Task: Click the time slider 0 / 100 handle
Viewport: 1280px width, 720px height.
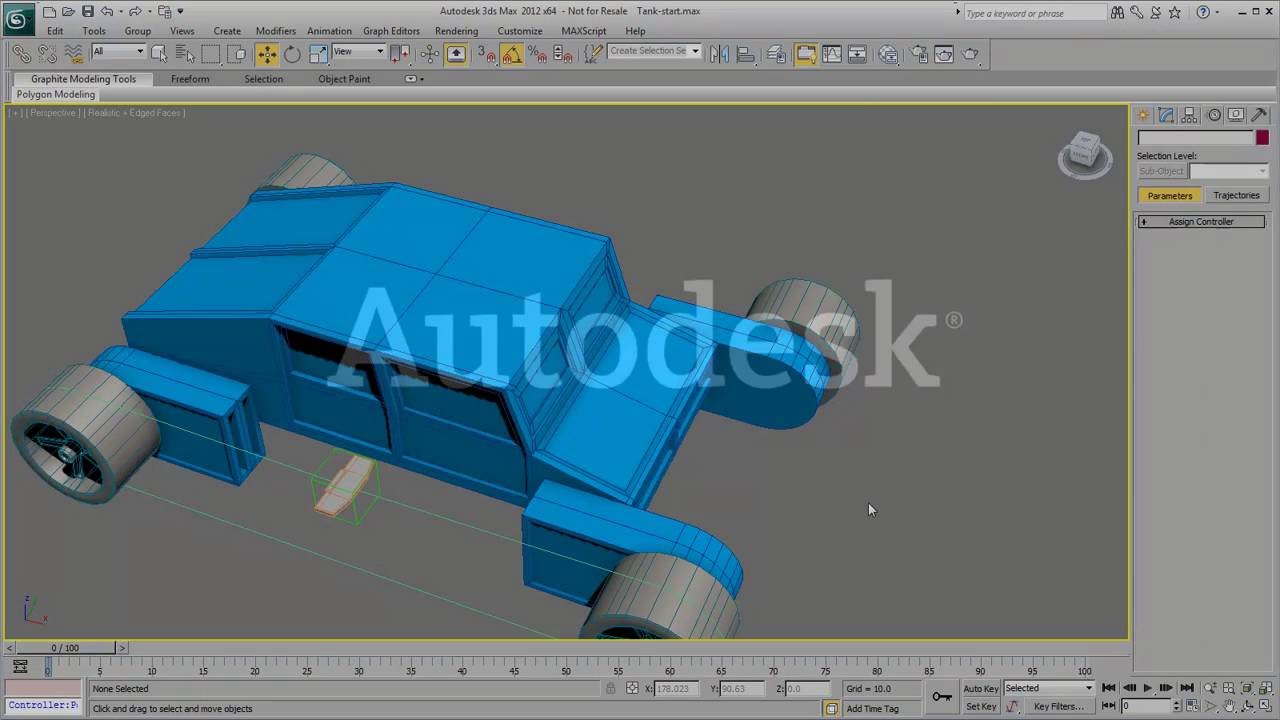Action: pyautogui.click(x=65, y=648)
